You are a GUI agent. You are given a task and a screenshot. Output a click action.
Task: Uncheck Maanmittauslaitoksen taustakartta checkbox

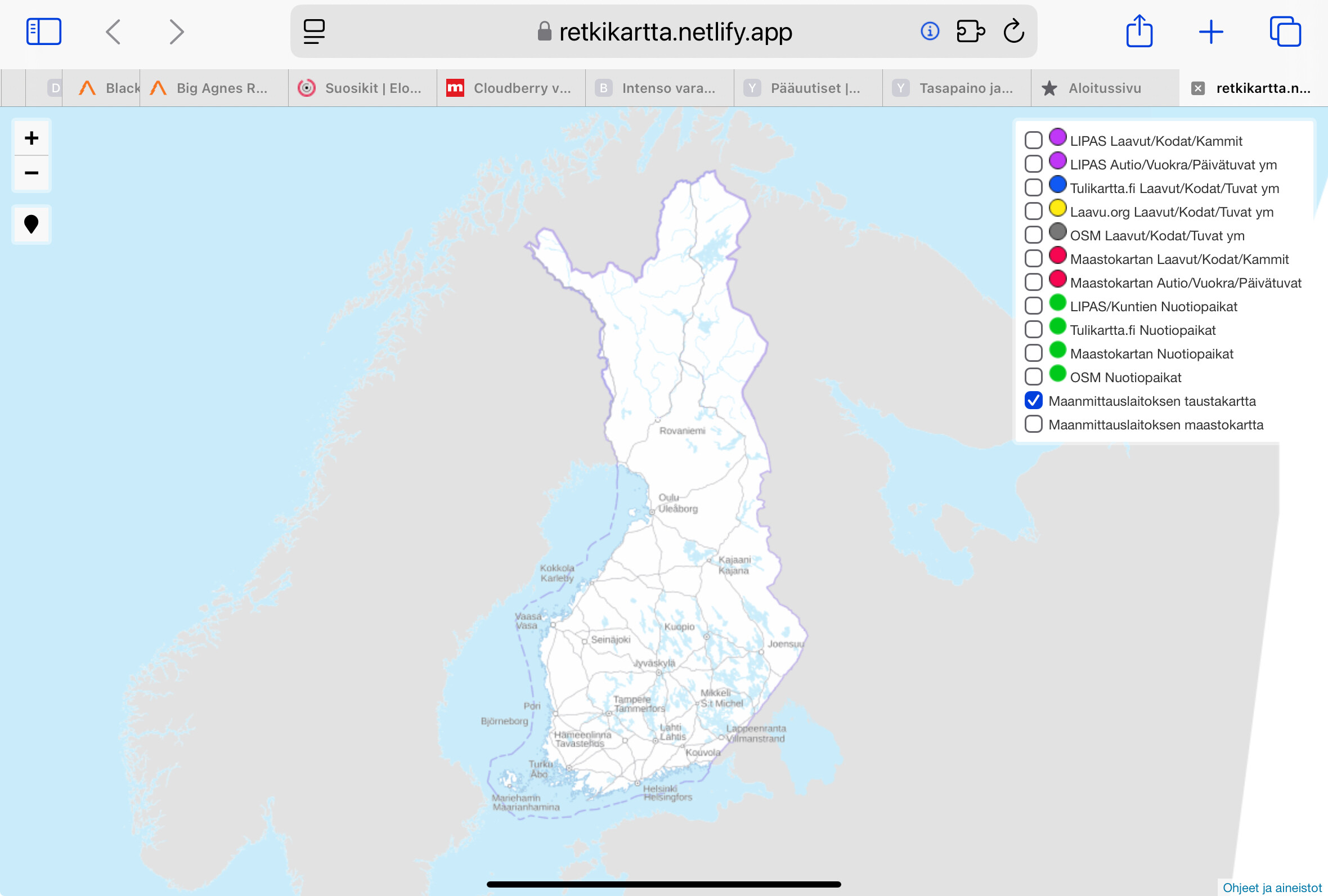pyautogui.click(x=1033, y=401)
